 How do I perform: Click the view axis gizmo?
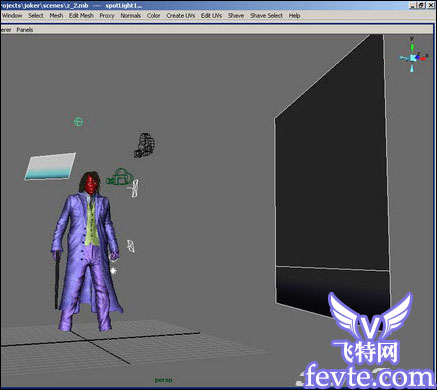[413, 58]
